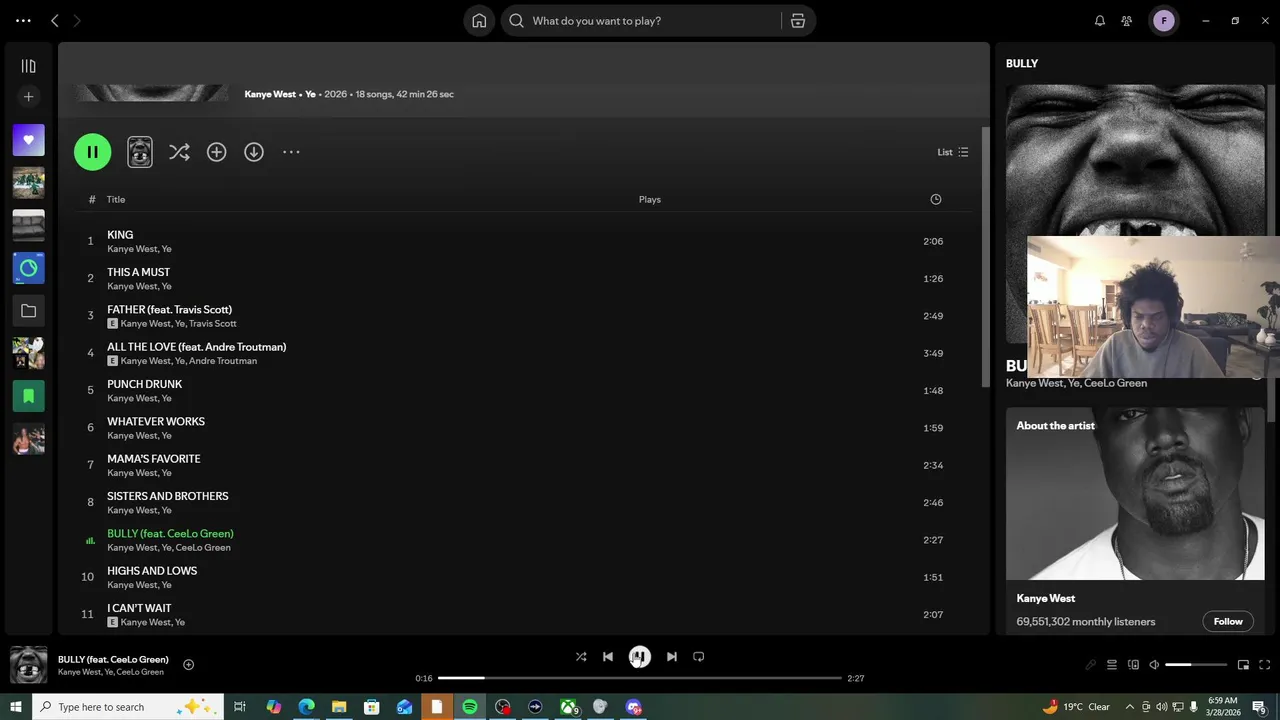Click Travis Scott artist link on track 3
The image size is (1280, 720).
pyautogui.click(x=213, y=324)
